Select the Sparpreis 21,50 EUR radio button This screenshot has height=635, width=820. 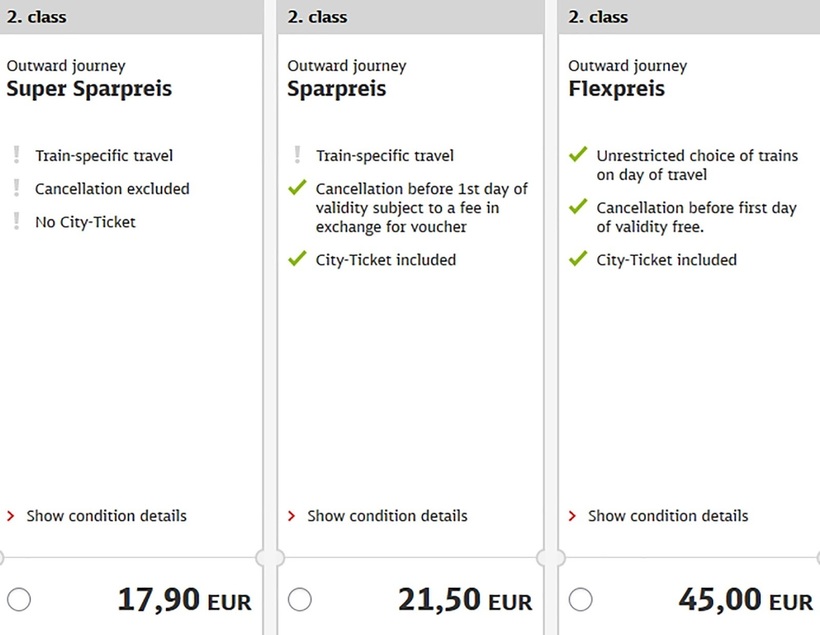point(300,600)
